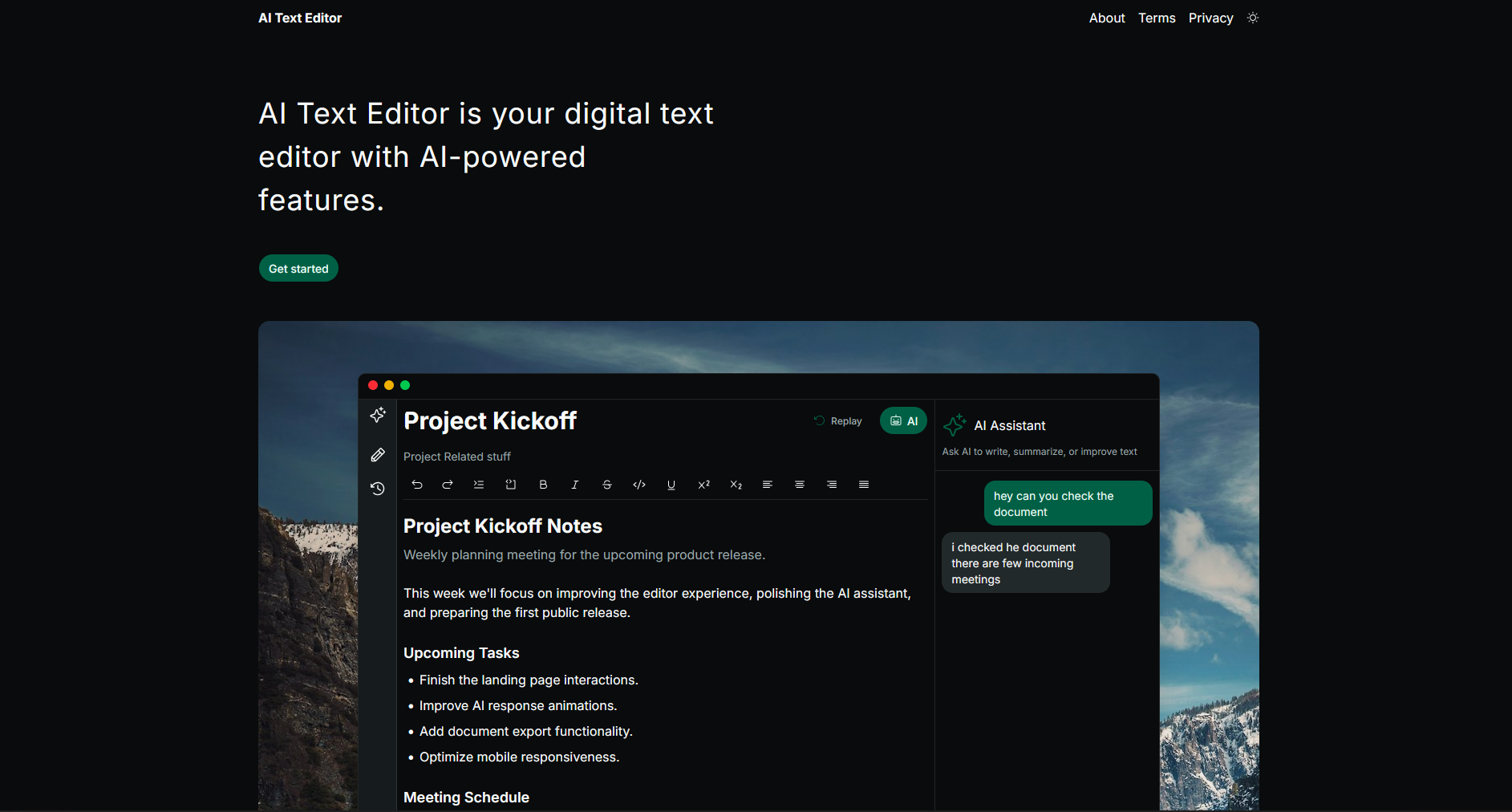Viewport: 1512px width, 812px height.
Task: Click the 'Upcoming Tasks' heading
Action: pos(461,653)
